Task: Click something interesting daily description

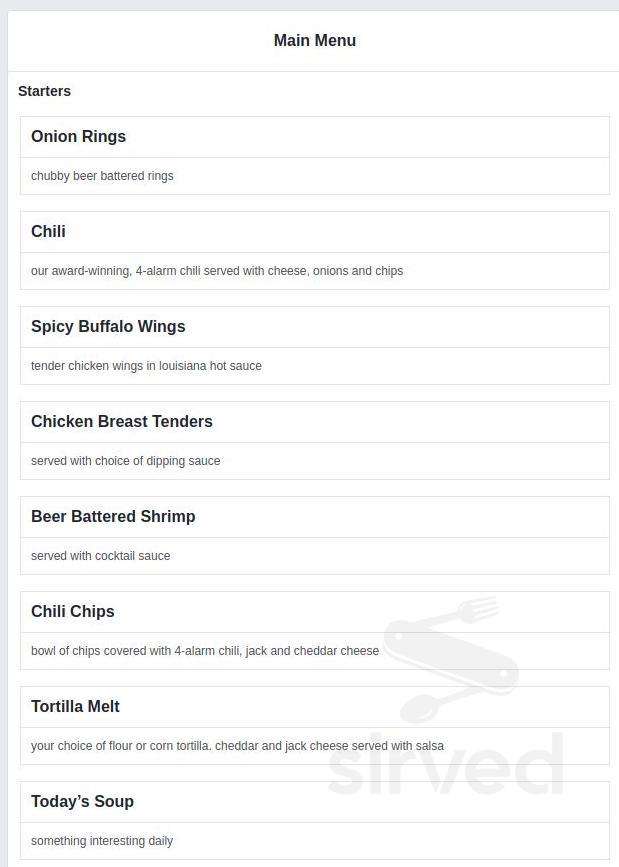Action: (102, 841)
